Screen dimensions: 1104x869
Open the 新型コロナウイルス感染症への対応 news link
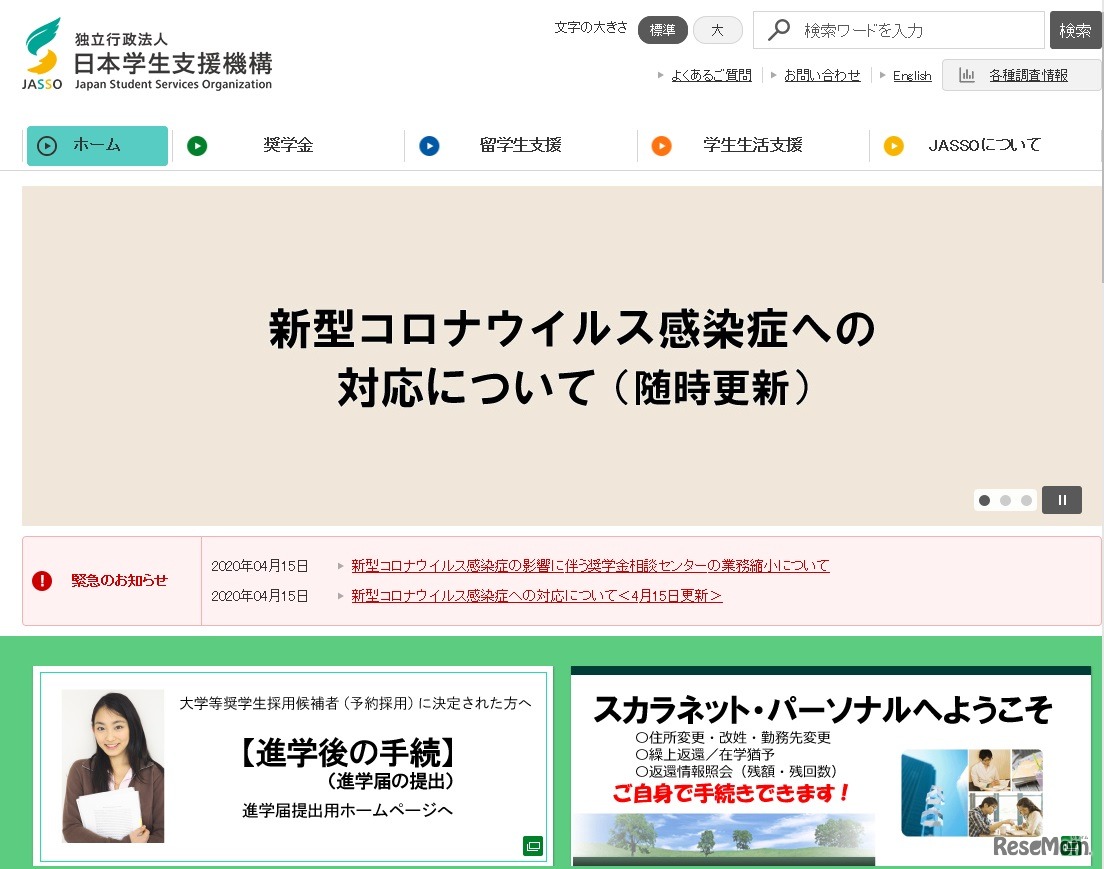[536, 594]
